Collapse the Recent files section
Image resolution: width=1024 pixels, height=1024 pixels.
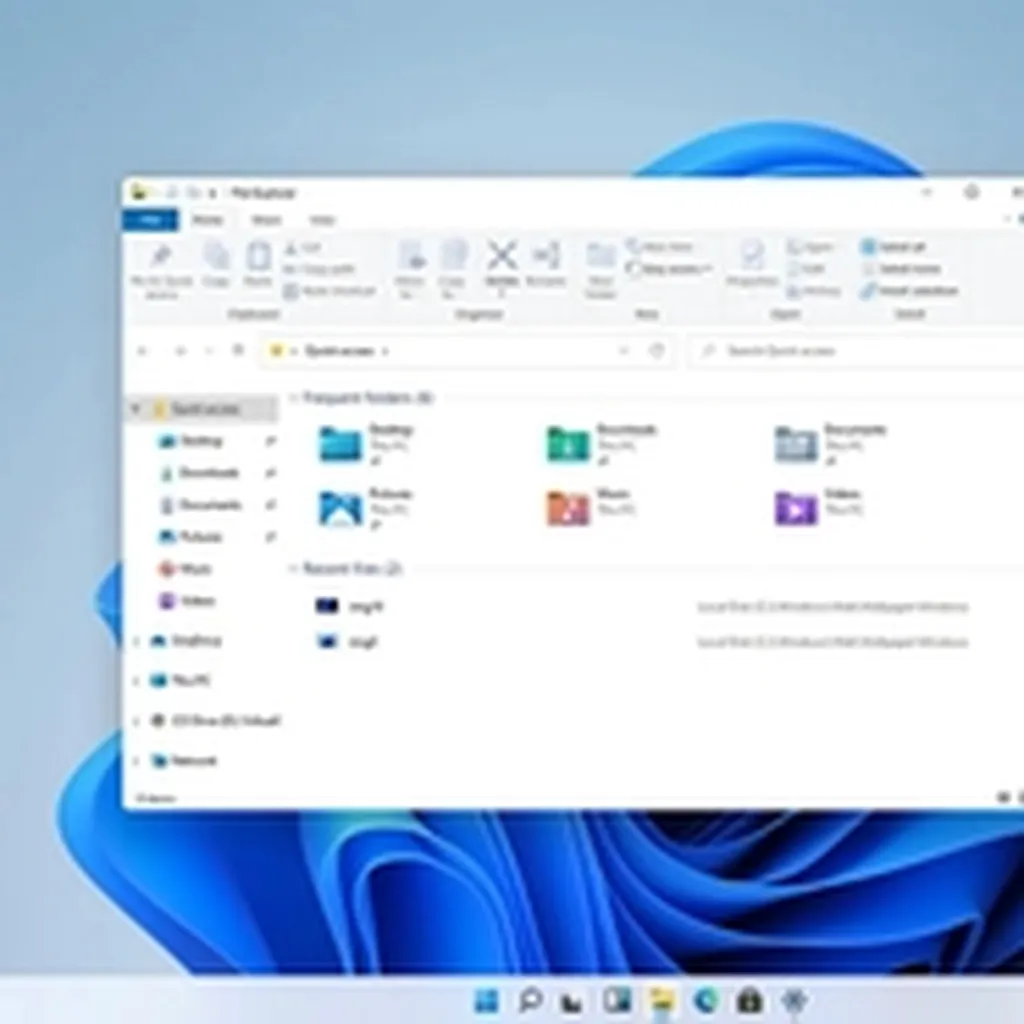tap(293, 569)
